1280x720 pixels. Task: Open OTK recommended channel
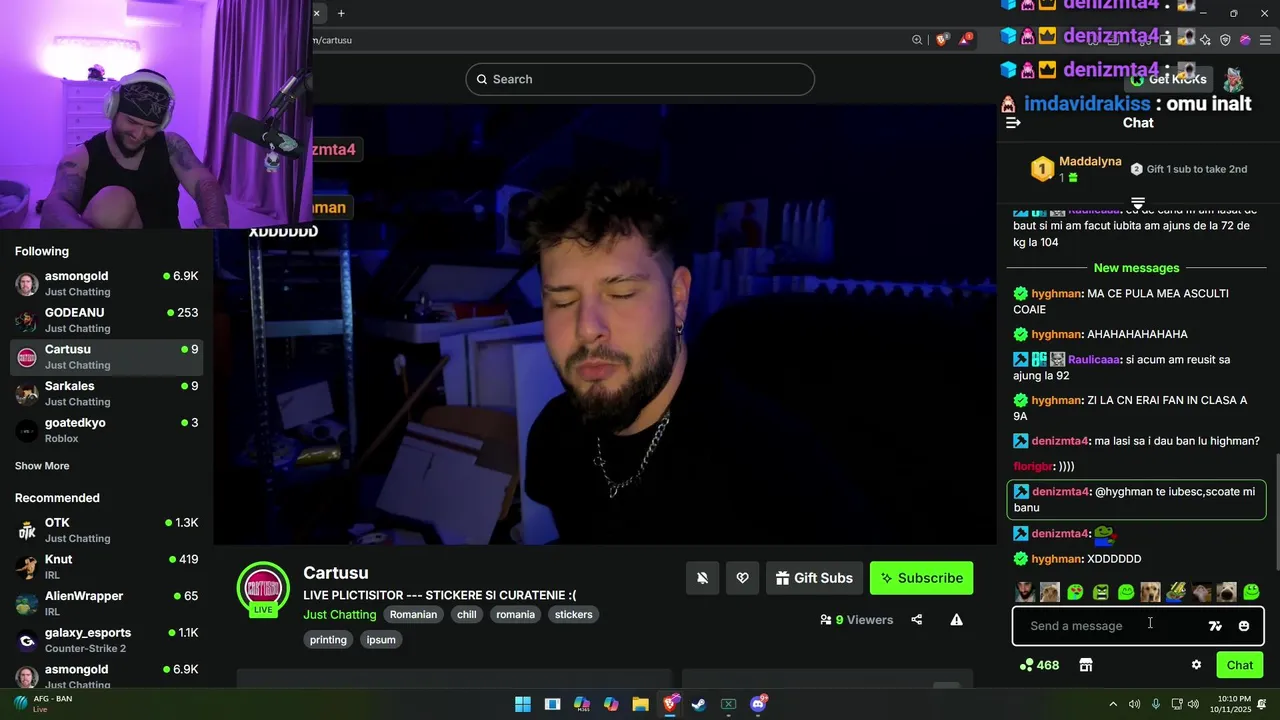point(106,530)
